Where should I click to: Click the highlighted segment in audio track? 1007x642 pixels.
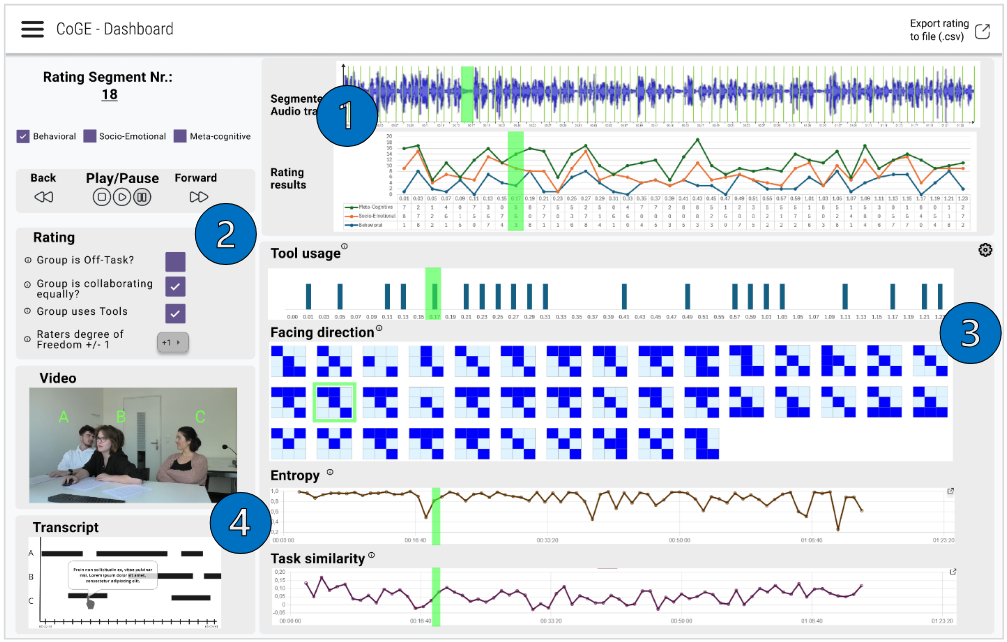pos(468,94)
